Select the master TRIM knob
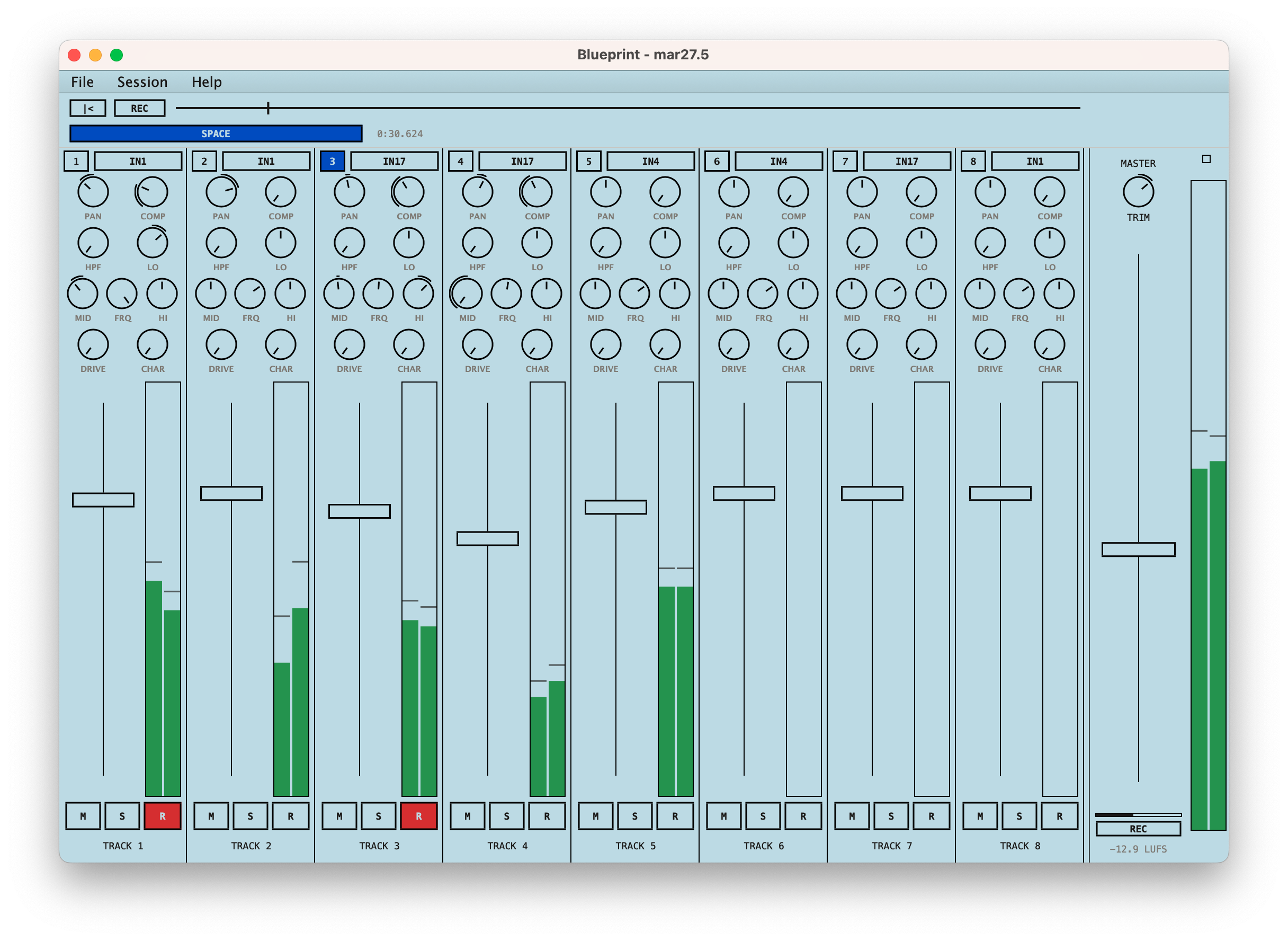Image resolution: width=1288 pixels, height=941 pixels. pos(1139,191)
